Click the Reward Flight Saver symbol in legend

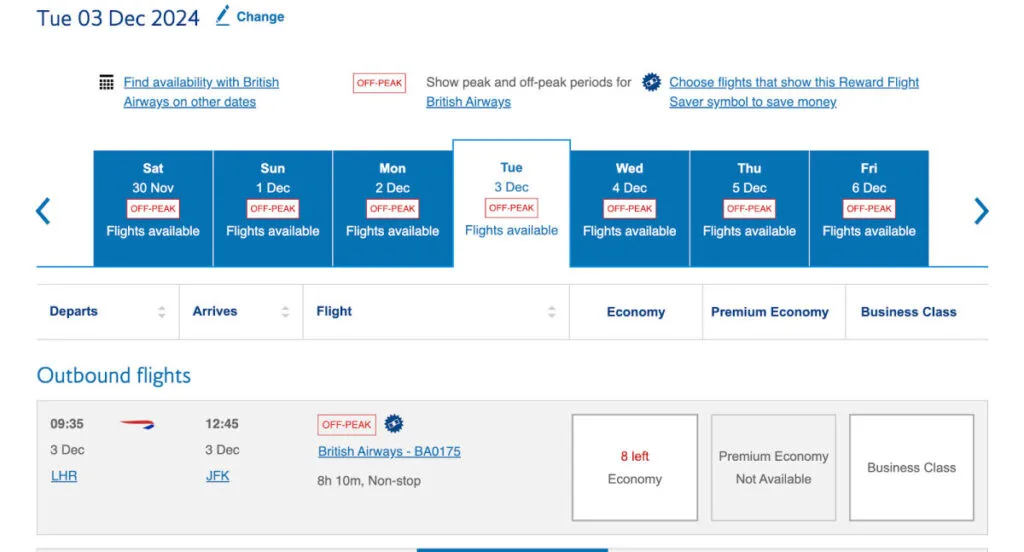point(651,82)
